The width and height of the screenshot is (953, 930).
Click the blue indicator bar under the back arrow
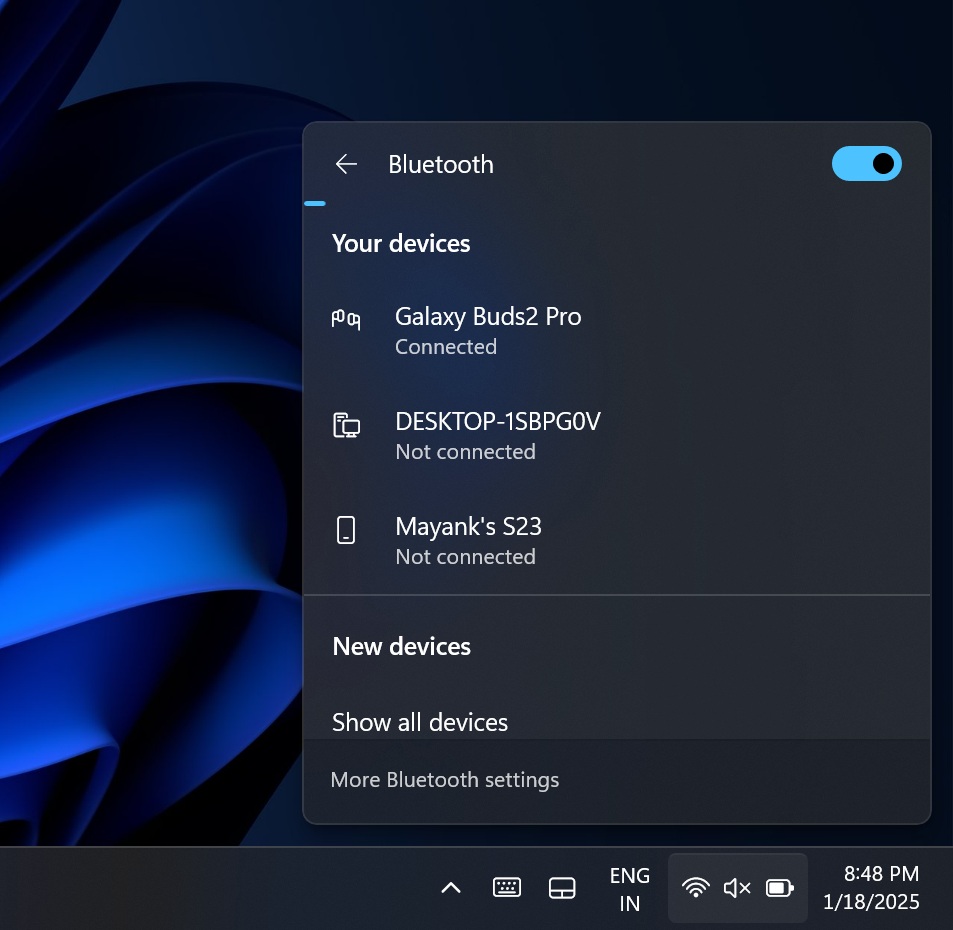[x=314, y=202]
